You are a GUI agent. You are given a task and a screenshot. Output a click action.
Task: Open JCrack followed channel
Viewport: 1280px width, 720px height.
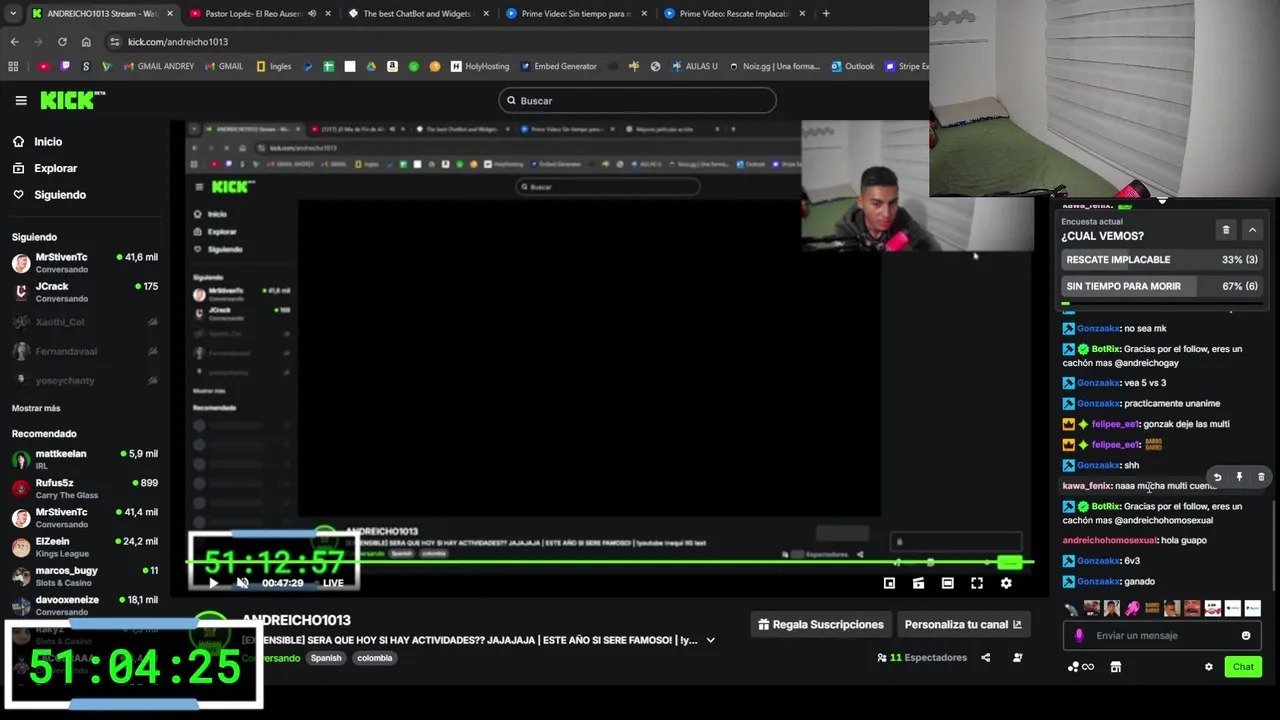(85, 292)
